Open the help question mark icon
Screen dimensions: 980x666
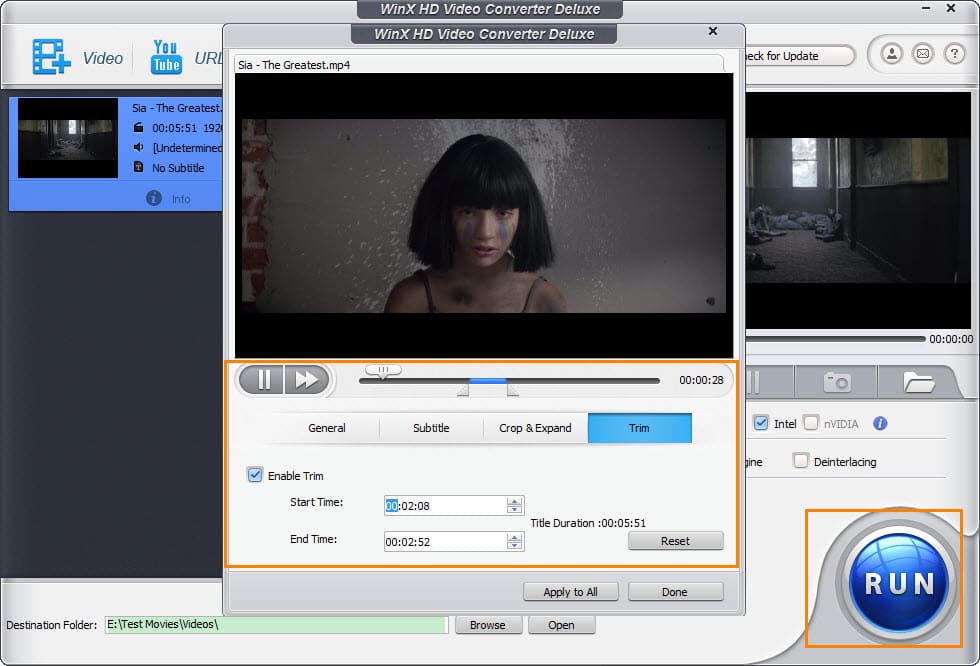point(954,54)
